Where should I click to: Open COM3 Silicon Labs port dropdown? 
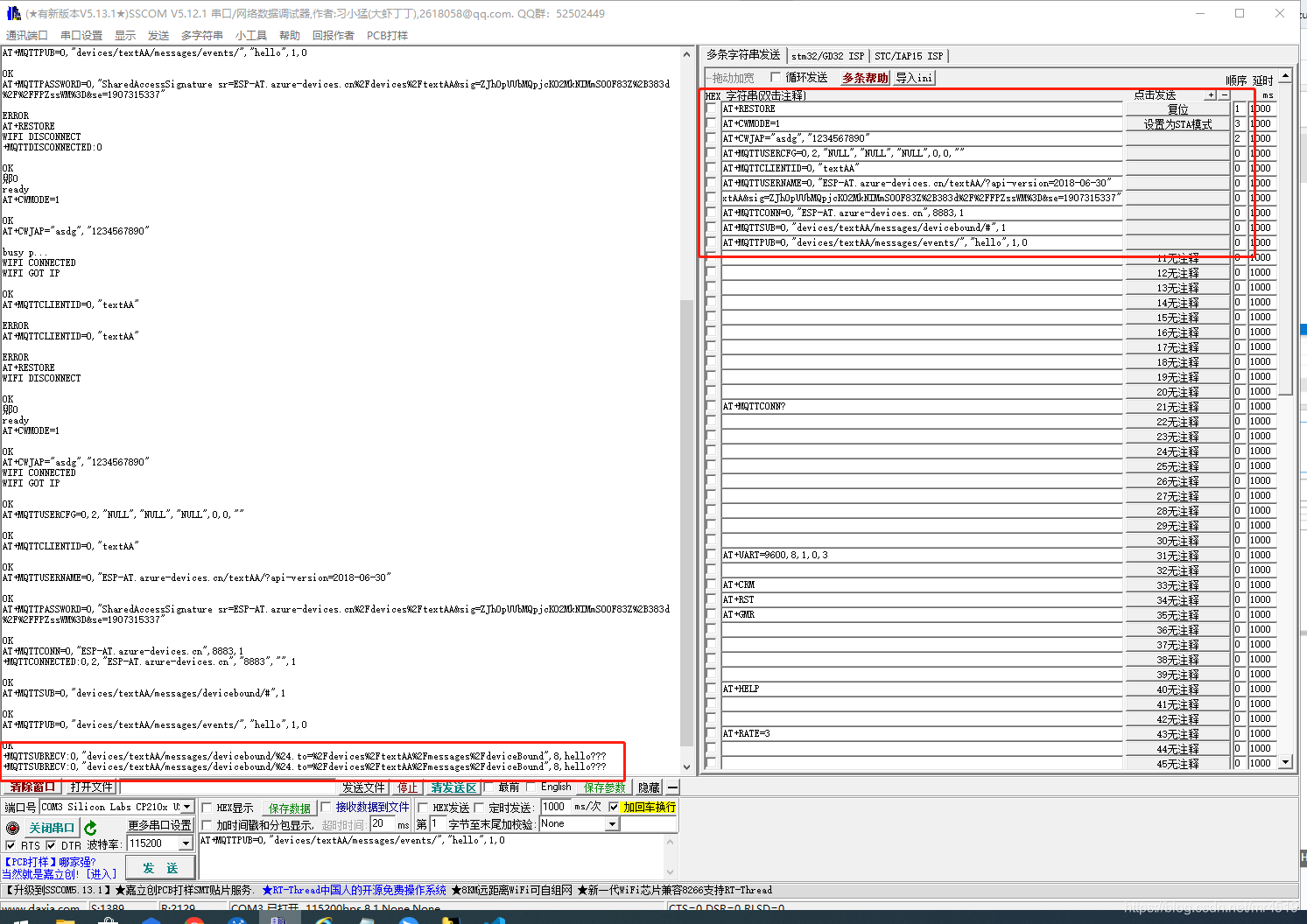coord(186,807)
